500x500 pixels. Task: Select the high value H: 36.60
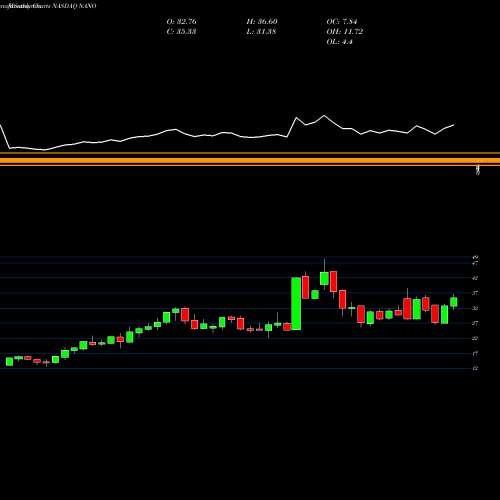click(x=262, y=22)
